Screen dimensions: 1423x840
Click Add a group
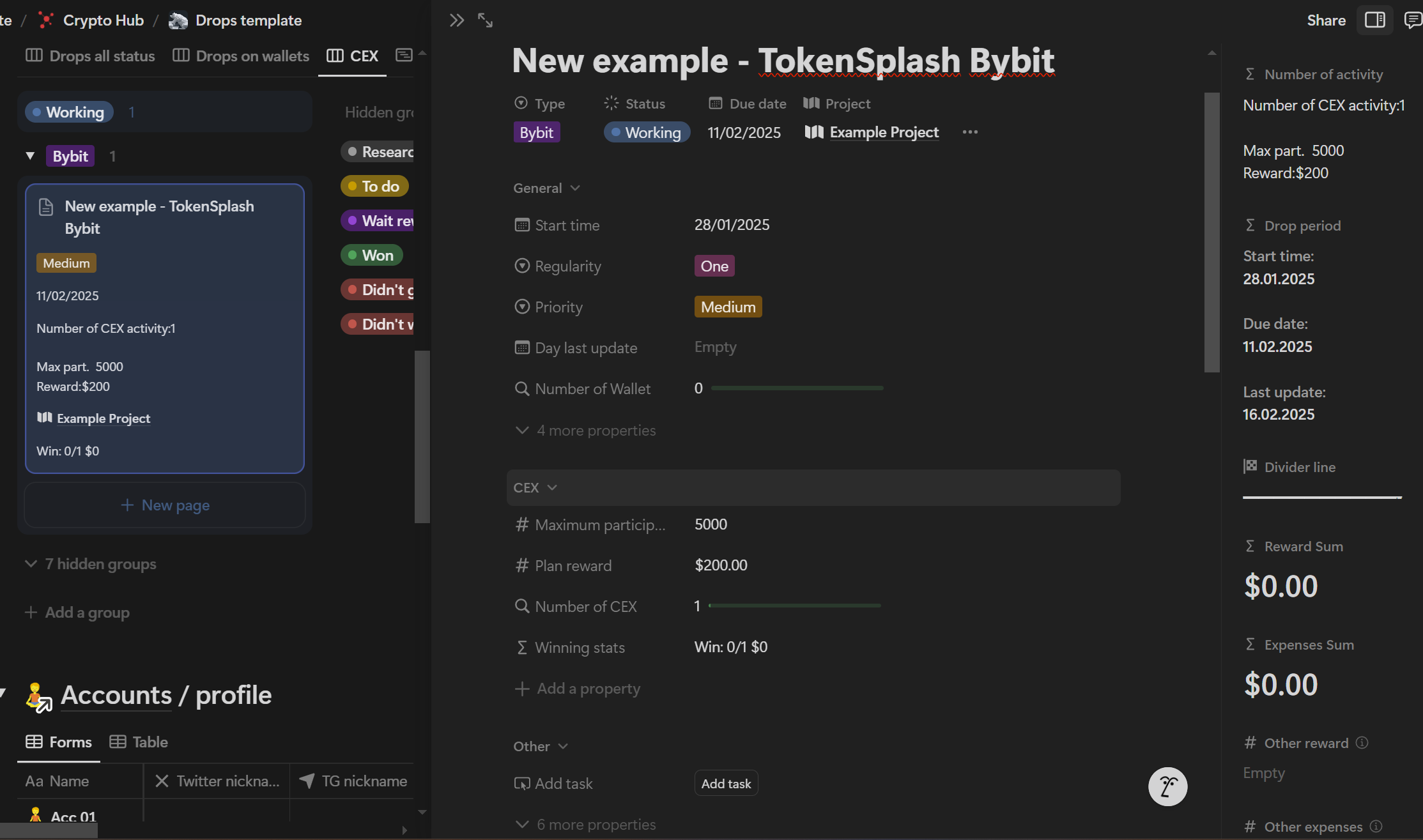pyautogui.click(x=77, y=613)
